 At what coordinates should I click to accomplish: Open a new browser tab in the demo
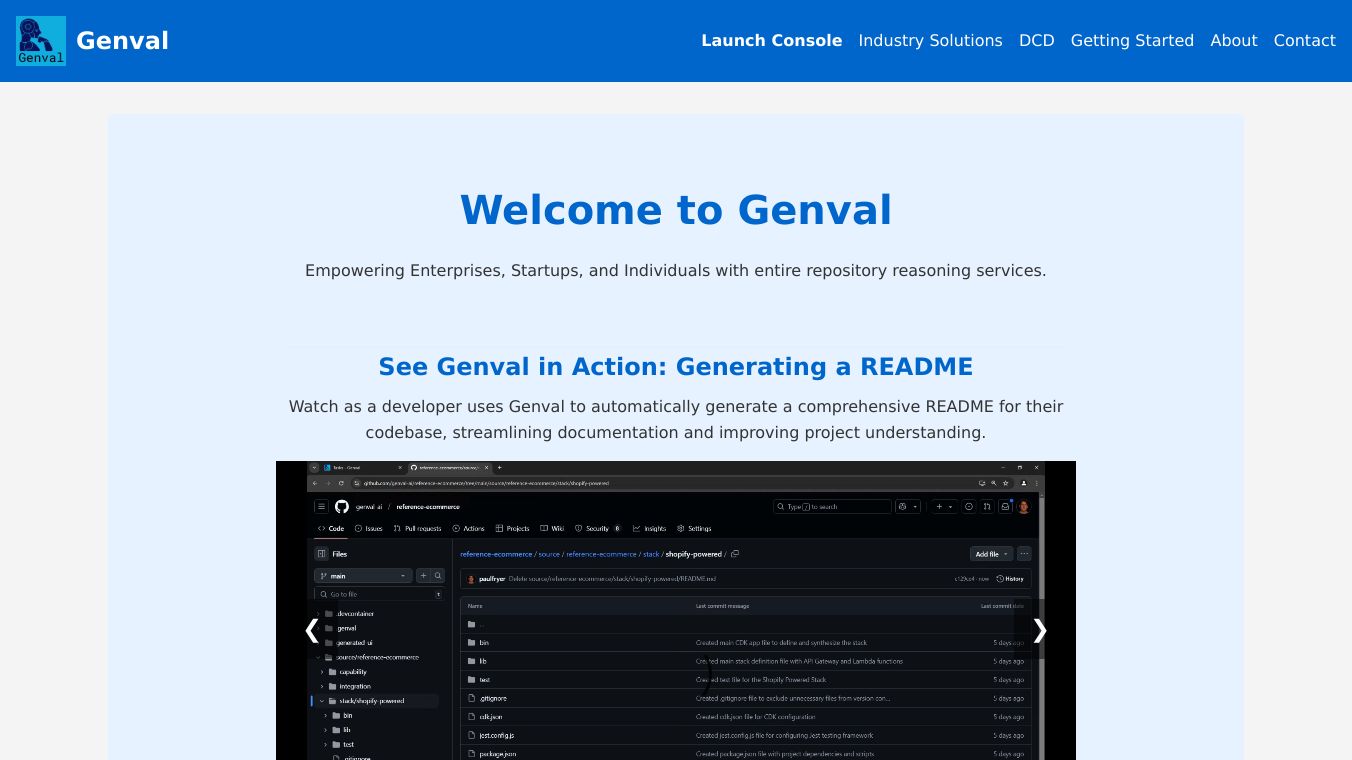tap(500, 467)
